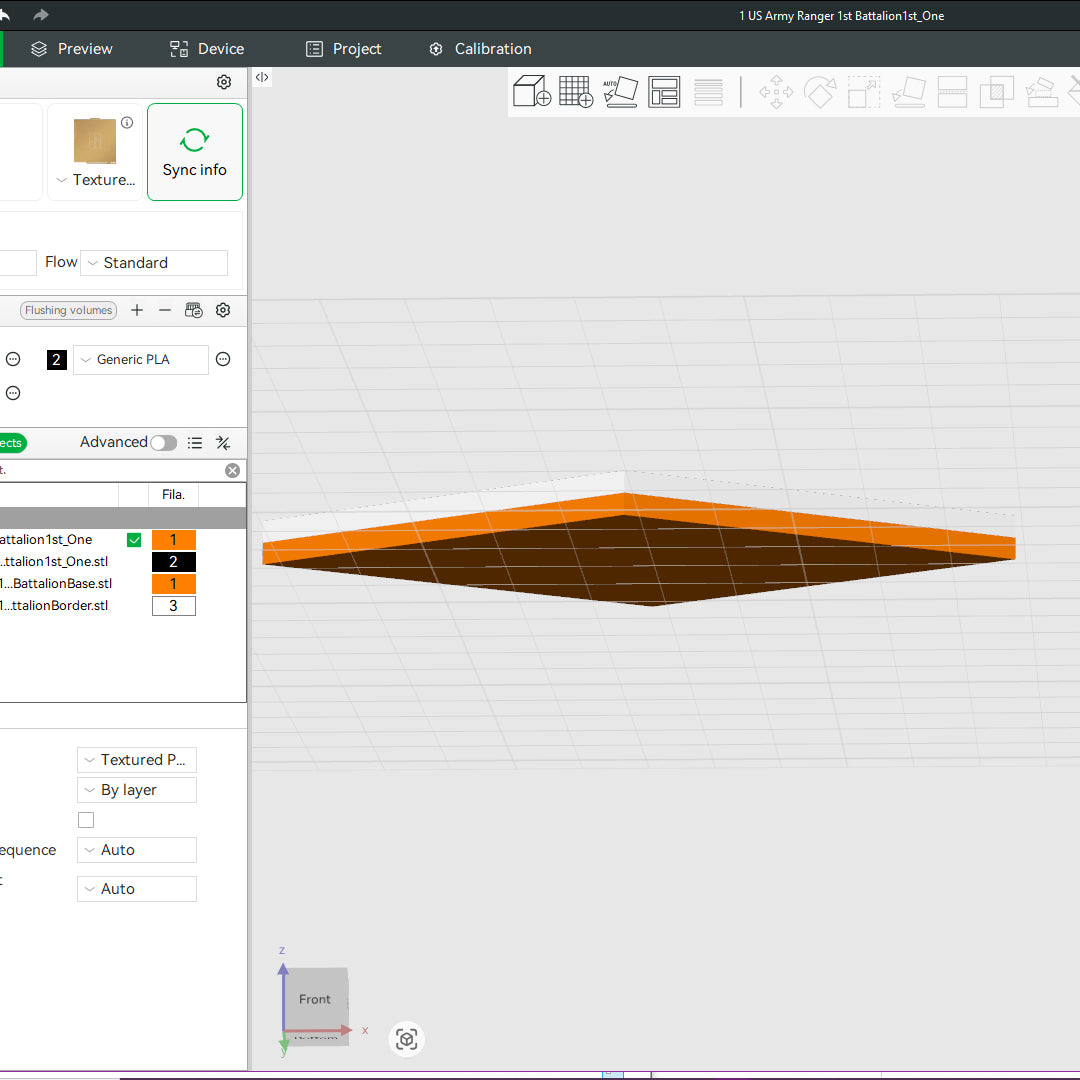Screen dimensions: 1080x1080
Task: Open filament settings gear icon
Action: (223, 310)
